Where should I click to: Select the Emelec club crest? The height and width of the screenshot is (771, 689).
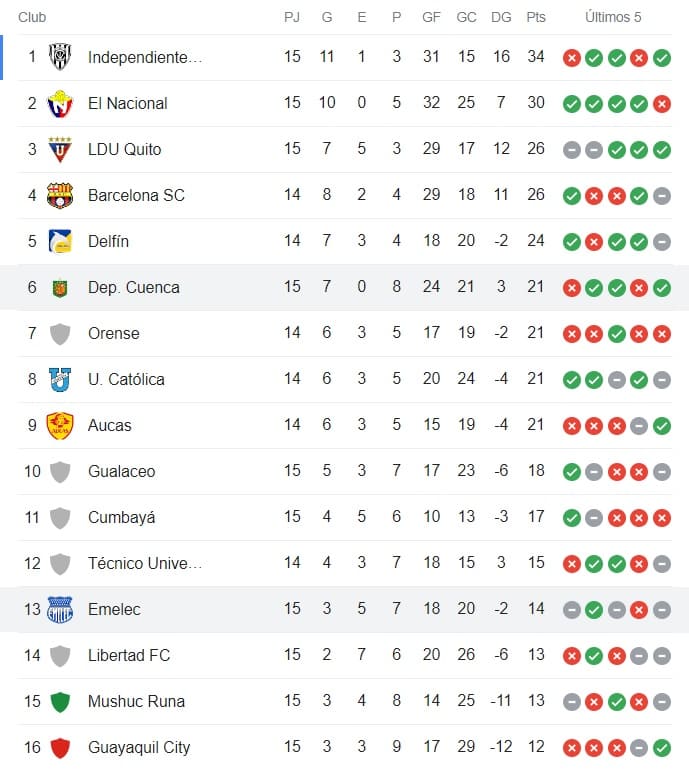(60, 609)
